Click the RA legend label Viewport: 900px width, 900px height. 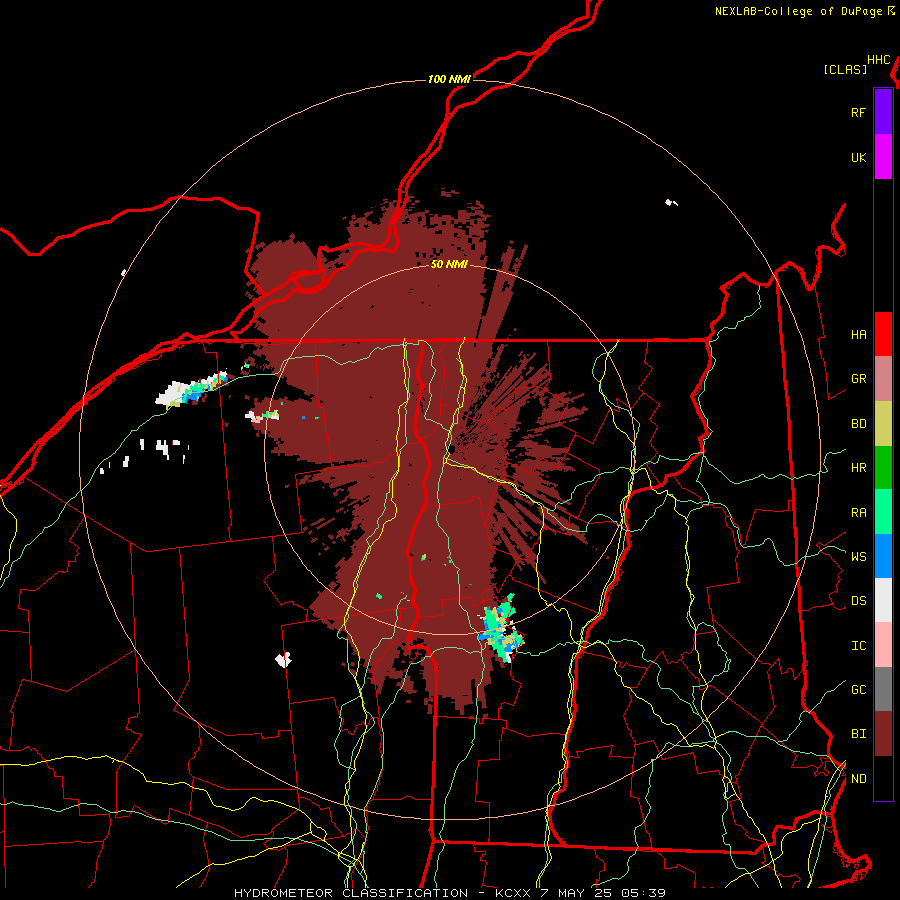[x=858, y=512]
